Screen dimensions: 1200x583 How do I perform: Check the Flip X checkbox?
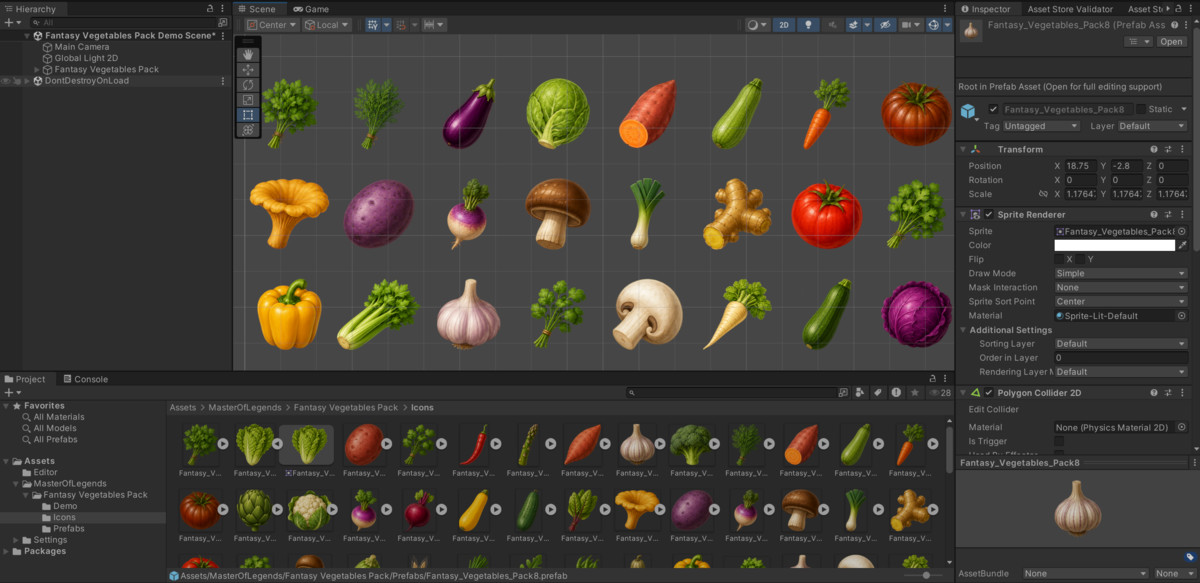[1059, 259]
